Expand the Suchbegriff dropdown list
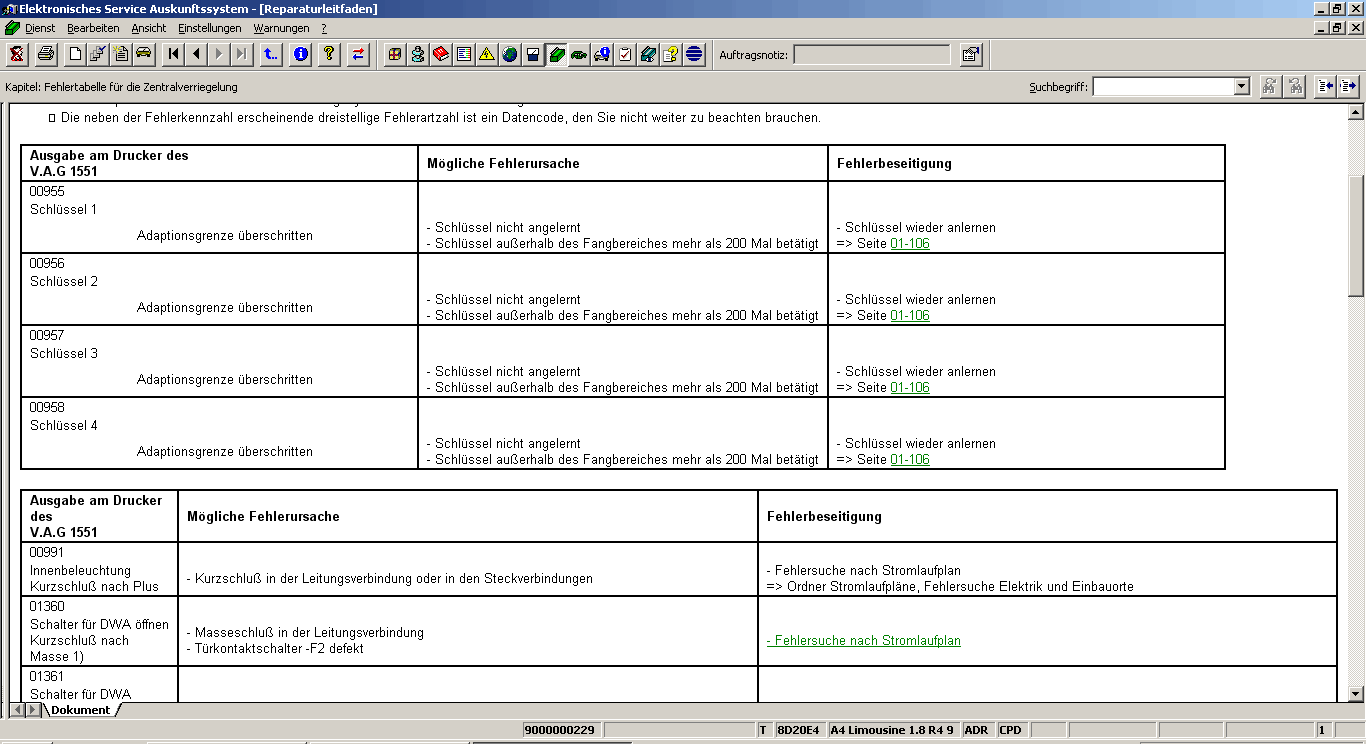Viewport: 1366px width, 744px height. 1242,87
